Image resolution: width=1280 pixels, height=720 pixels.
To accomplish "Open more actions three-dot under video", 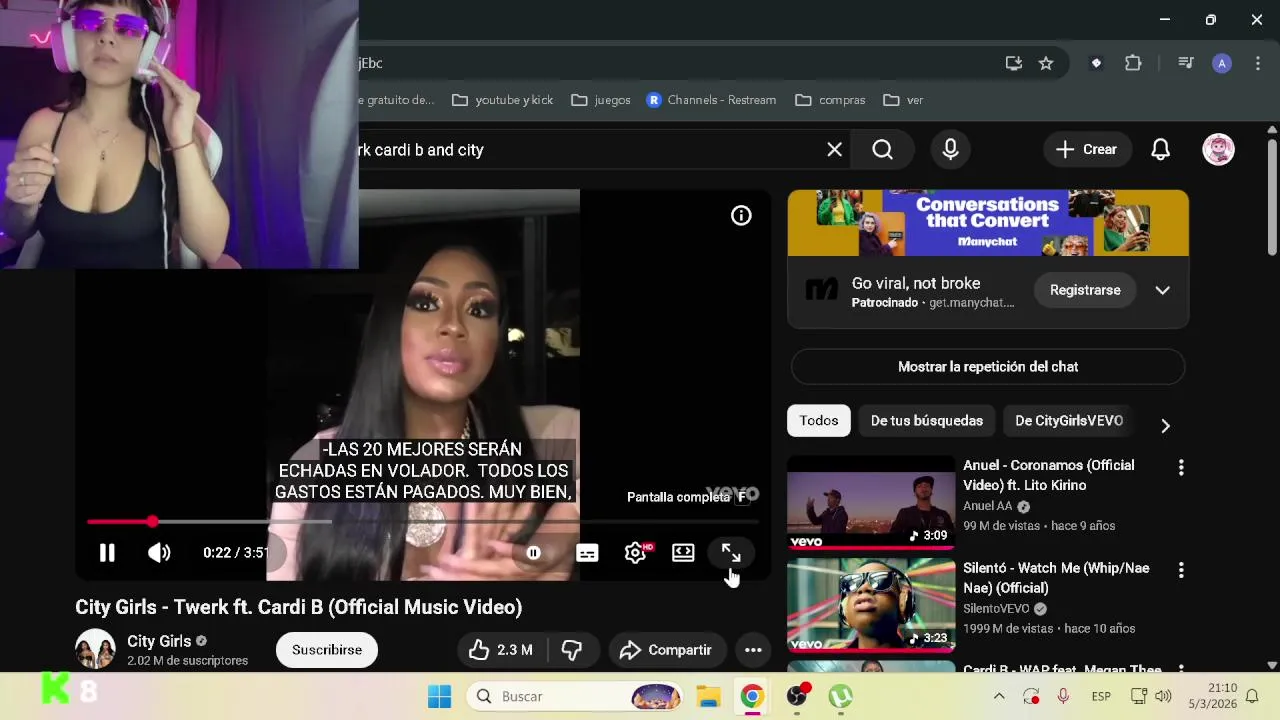I will pyautogui.click(x=753, y=650).
